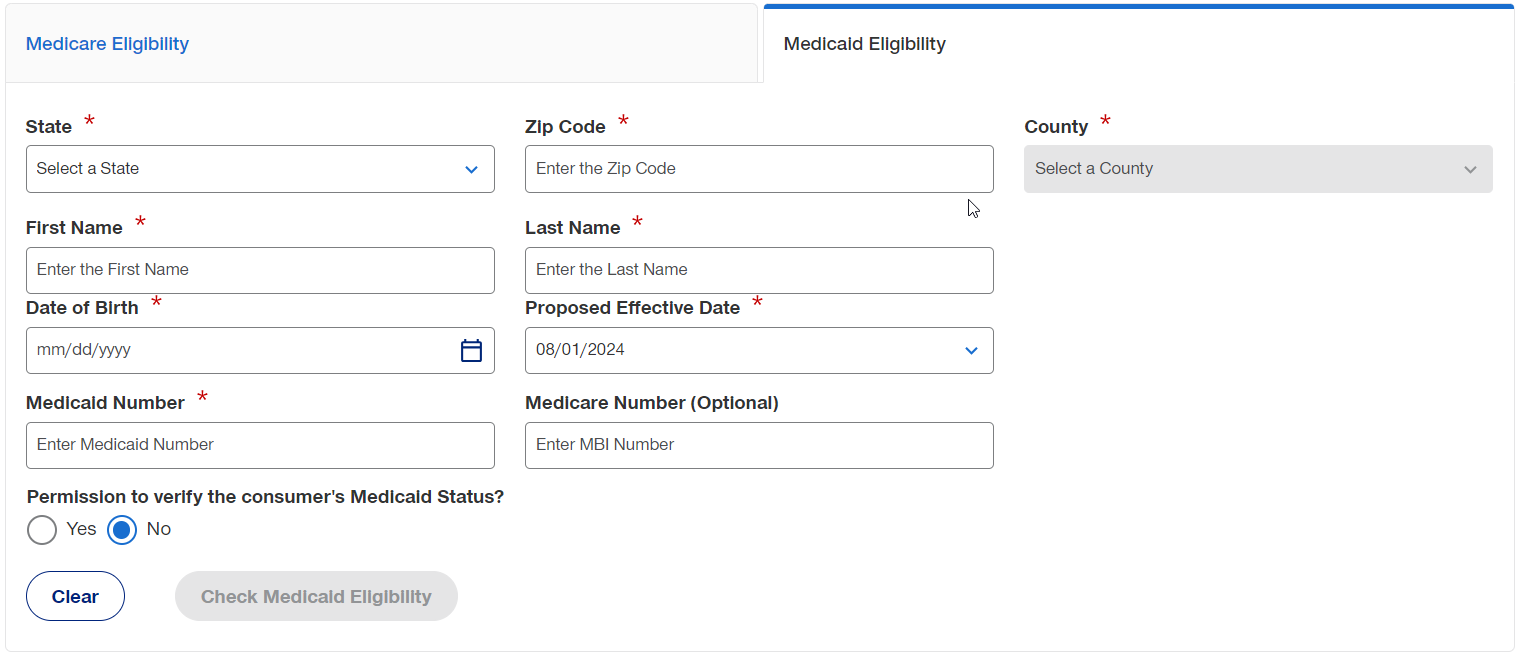Select the Medicaid Eligibility tab
This screenshot has width=1519, height=658.
[1139, 44]
